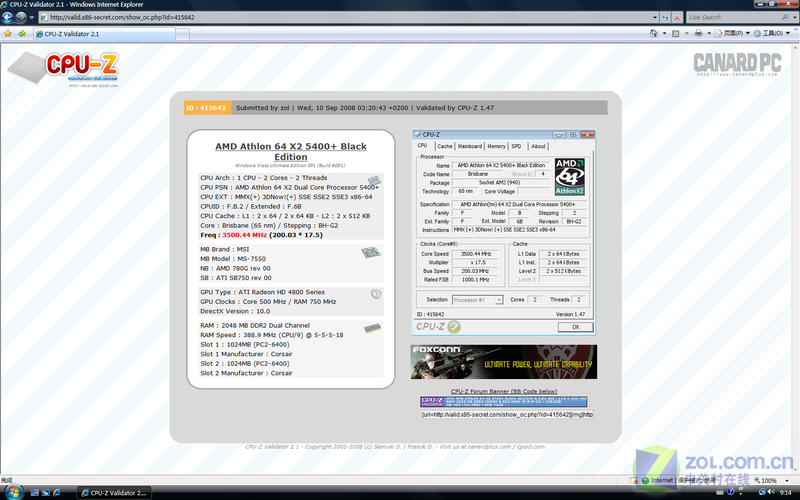800x500 pixels.
Task: Select the CPU-Z Validator 2.1 browser tab
Action: [105, 34]
